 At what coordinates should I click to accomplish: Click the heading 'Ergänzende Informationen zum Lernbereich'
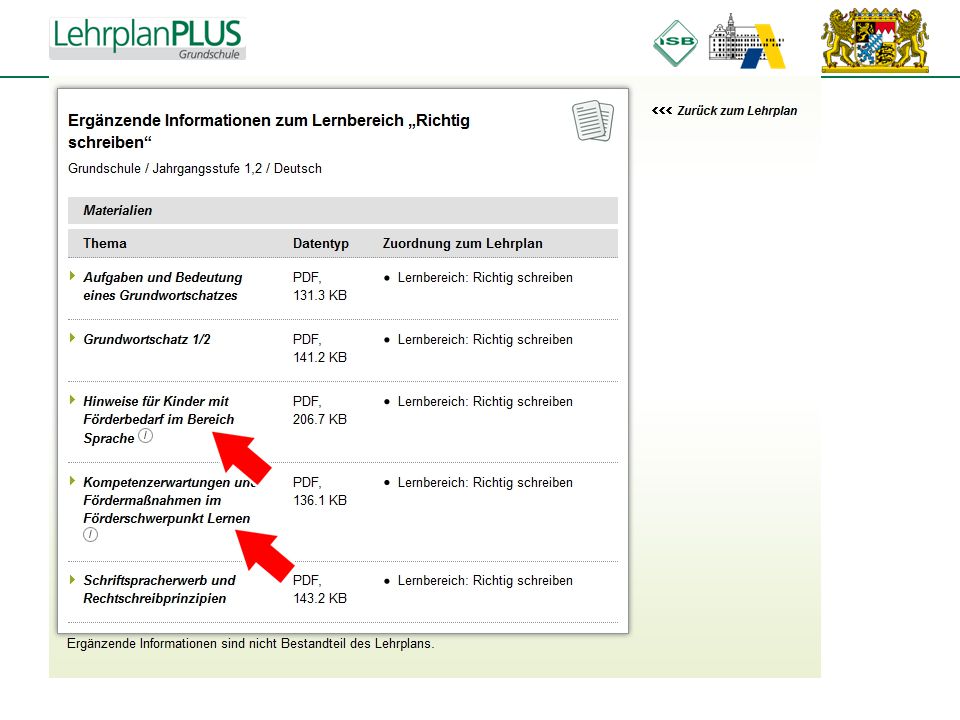pos(269,131)
